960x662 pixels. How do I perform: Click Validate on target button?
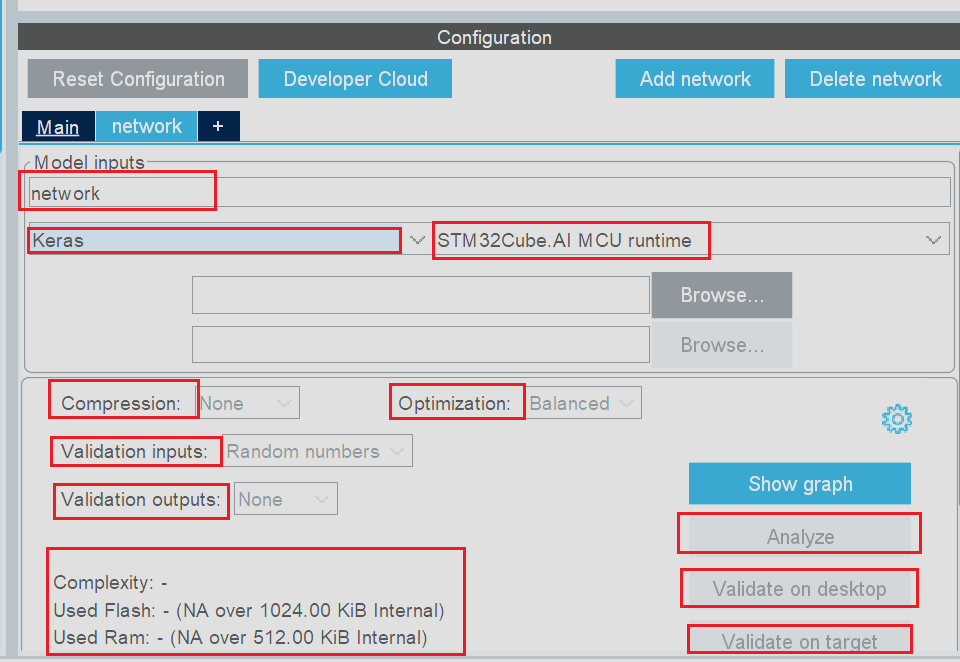tap(800, 641)
